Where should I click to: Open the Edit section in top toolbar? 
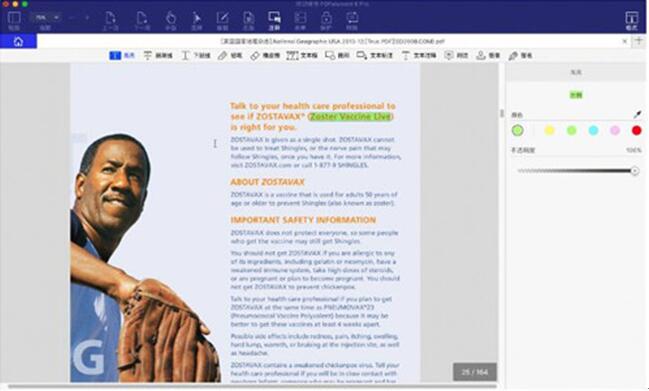(x=222, y=21)
